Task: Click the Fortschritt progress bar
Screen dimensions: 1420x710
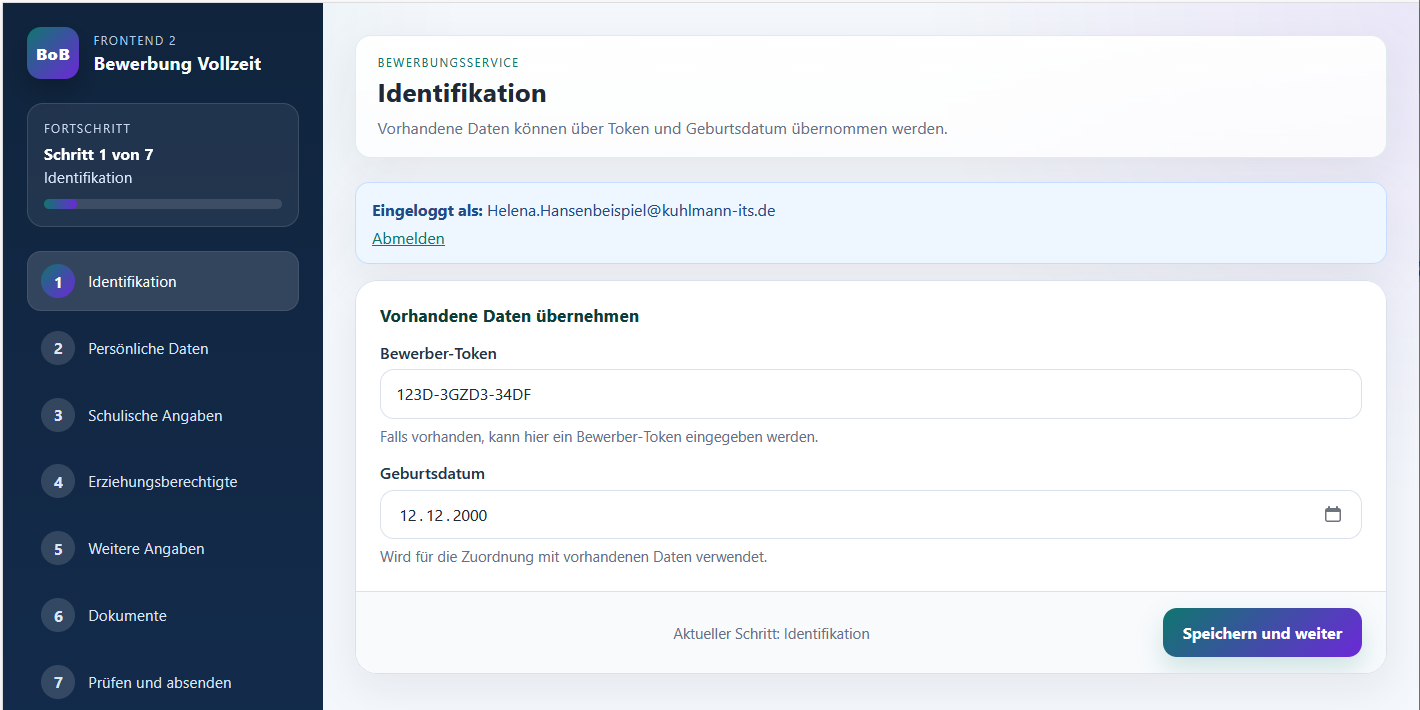Action: click(x=162, y=203)
